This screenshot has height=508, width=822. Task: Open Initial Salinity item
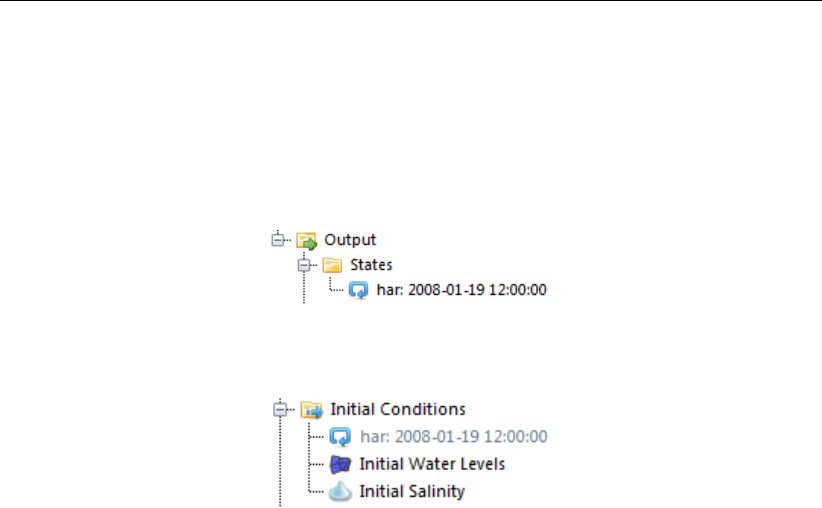click(x=412, y=492)
